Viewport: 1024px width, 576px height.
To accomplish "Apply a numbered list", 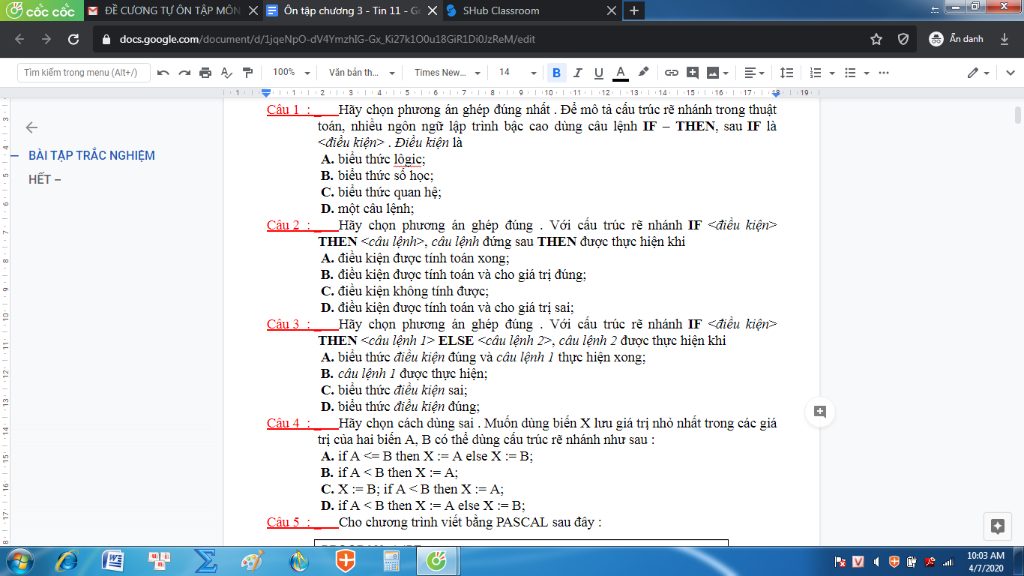I will (x=816, y=72).
